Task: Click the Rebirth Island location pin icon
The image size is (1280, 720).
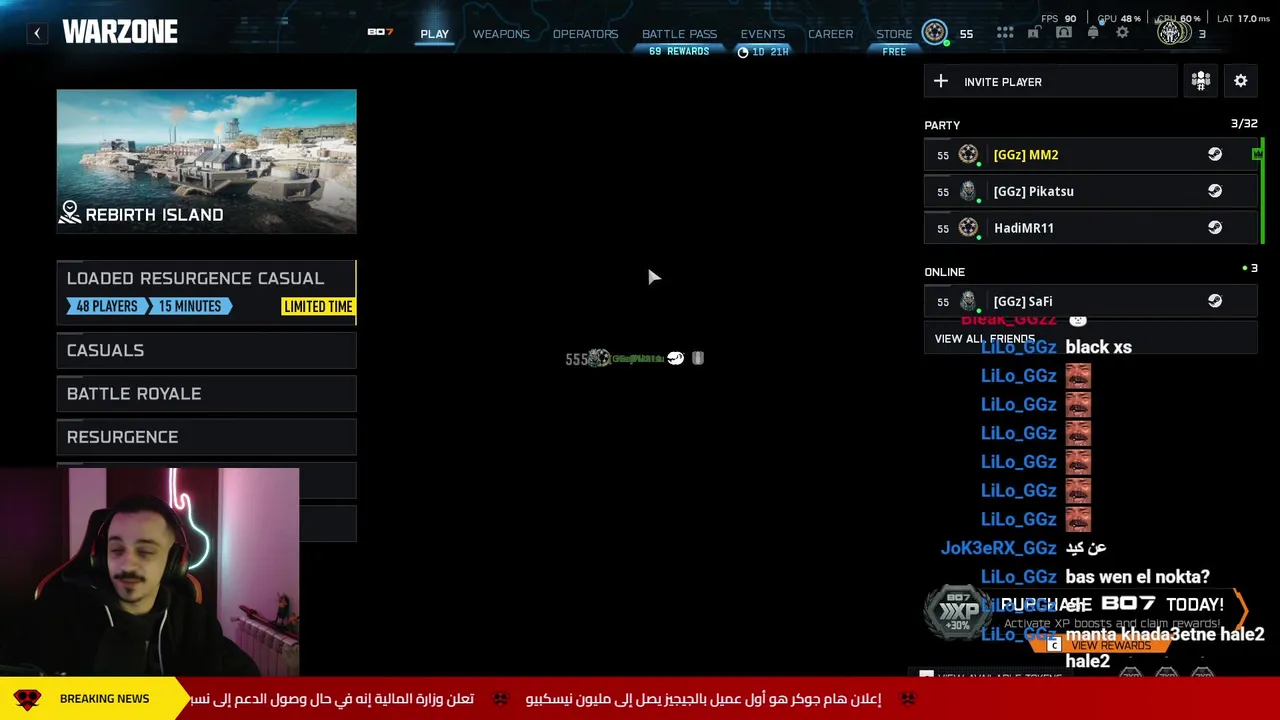Action: (70, 212)
